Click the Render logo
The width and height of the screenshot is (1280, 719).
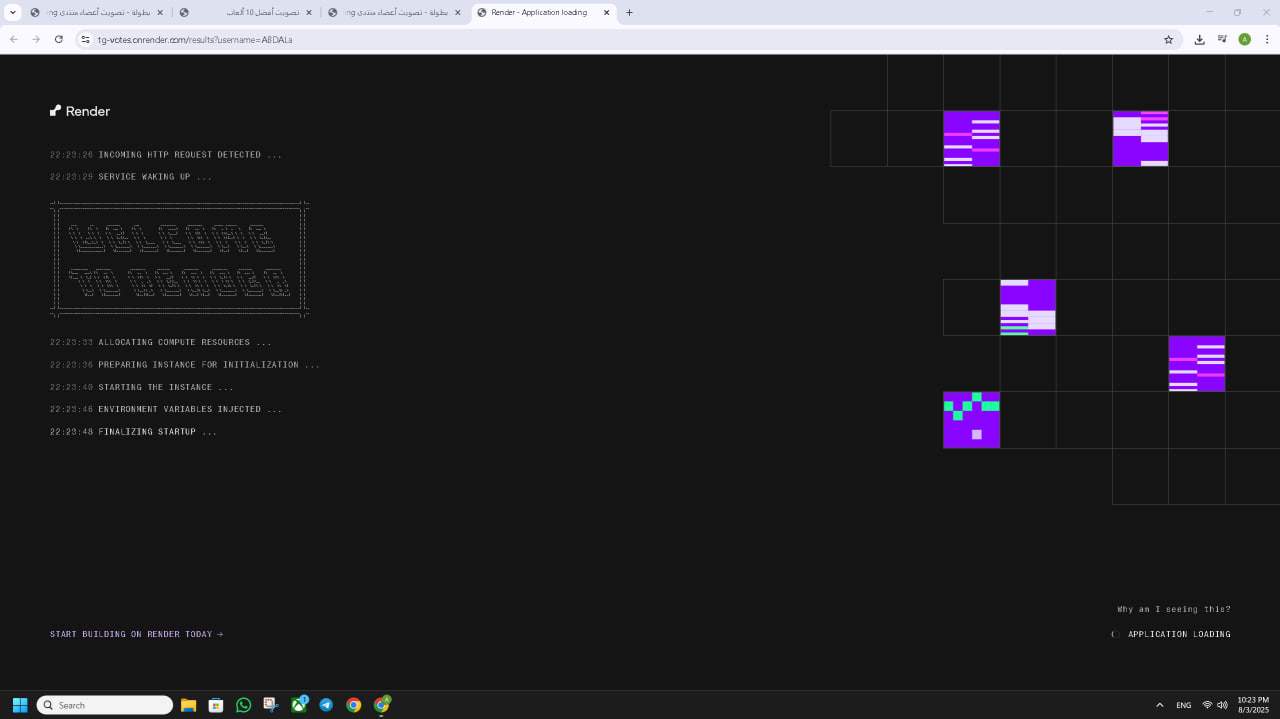80,111
